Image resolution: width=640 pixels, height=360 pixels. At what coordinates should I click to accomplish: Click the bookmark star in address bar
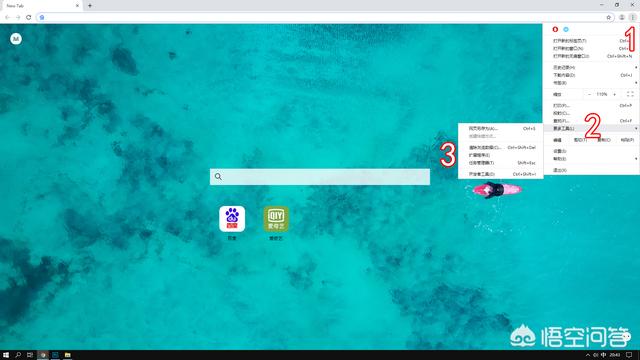pyautogui.click(x=609, y=17)
